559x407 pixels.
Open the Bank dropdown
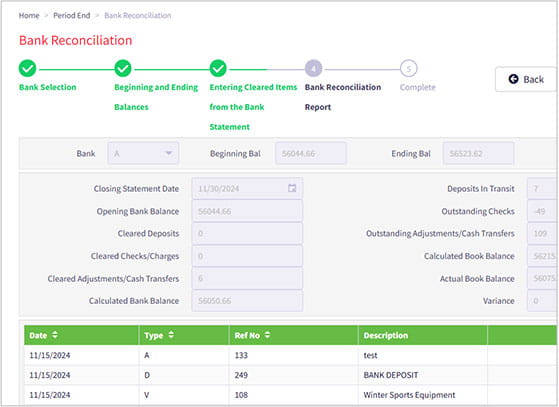(x=143, y=153)
